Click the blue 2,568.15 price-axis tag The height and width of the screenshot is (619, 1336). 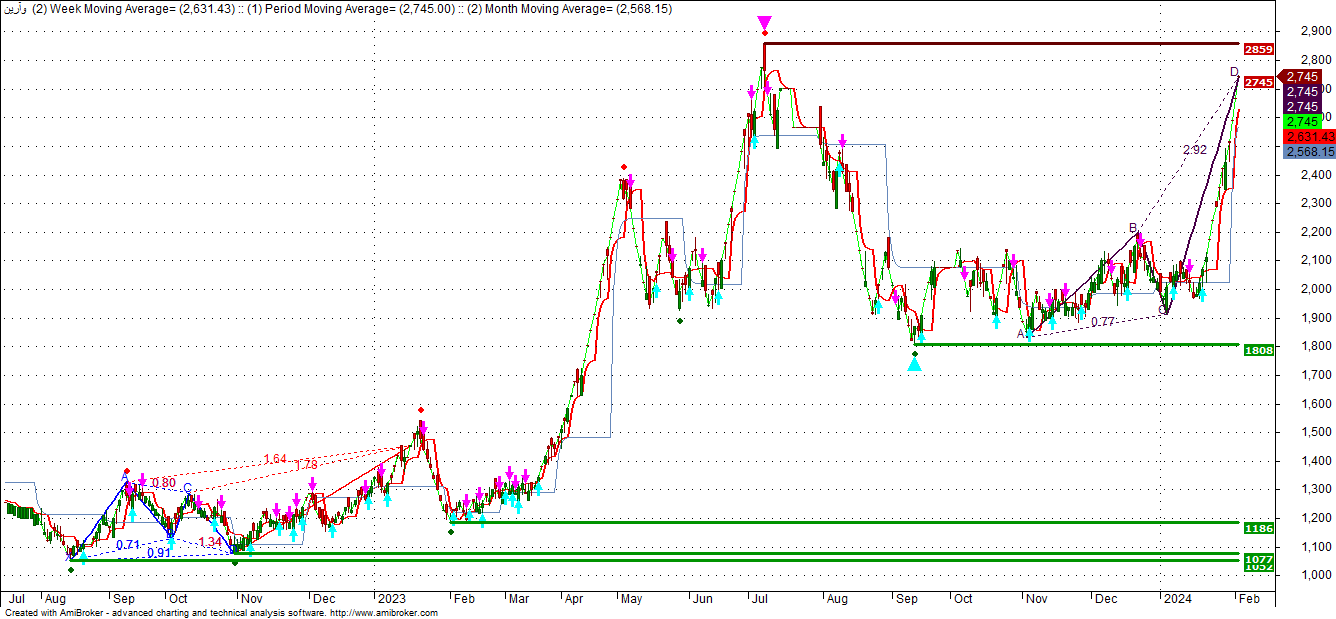click(x=1308, y=151)
